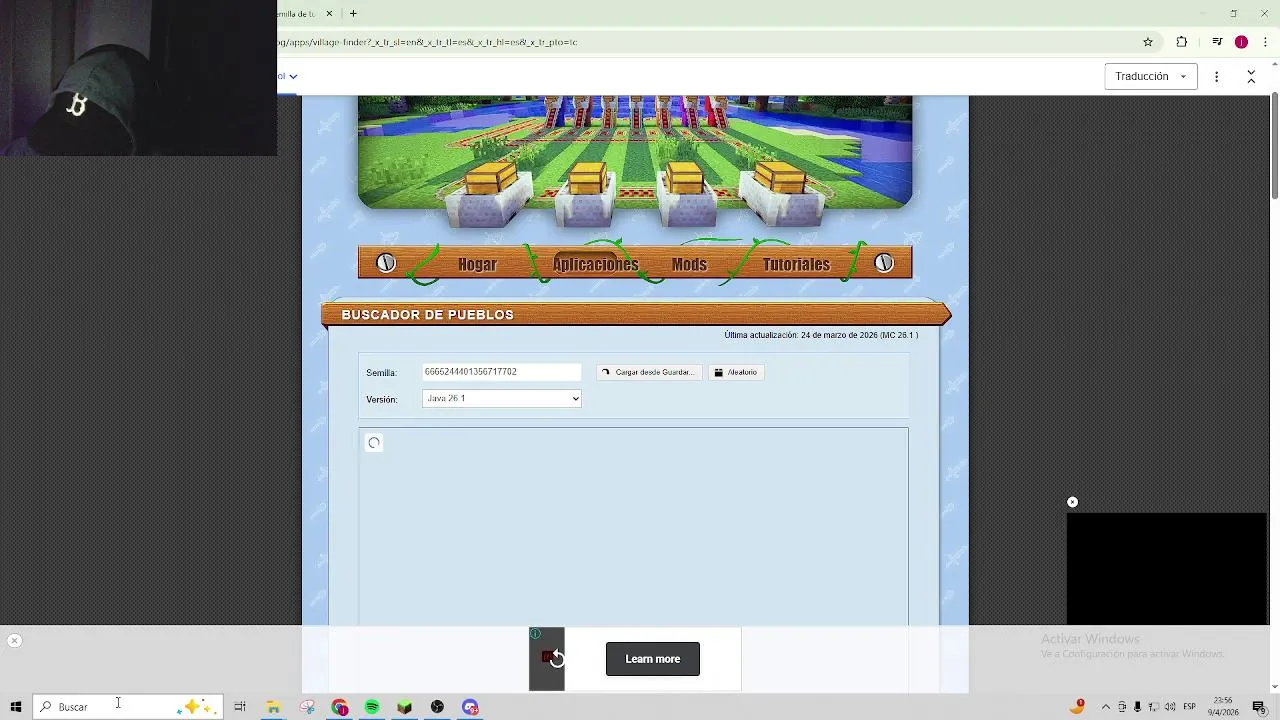Click the right round emblem on nav bar
Viewport: 1280px width, 720px height.
pos(884,263)
